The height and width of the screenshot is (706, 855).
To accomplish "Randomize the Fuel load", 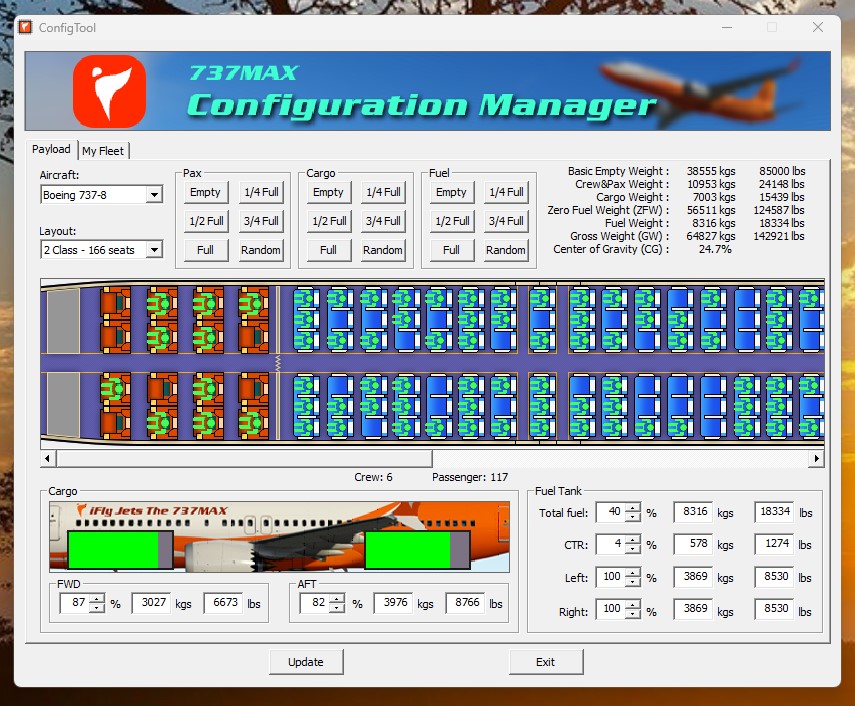I will (x=506, y=250).
